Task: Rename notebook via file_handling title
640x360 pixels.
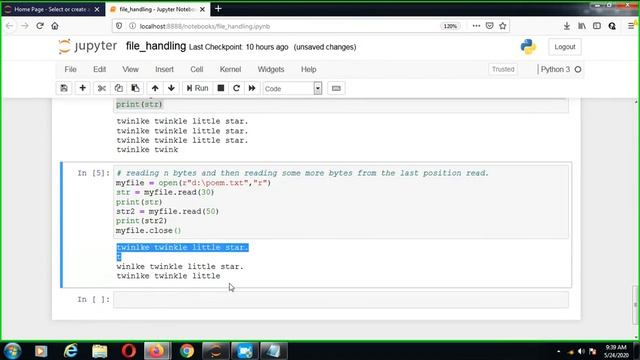Action: (x=156, y=46)
